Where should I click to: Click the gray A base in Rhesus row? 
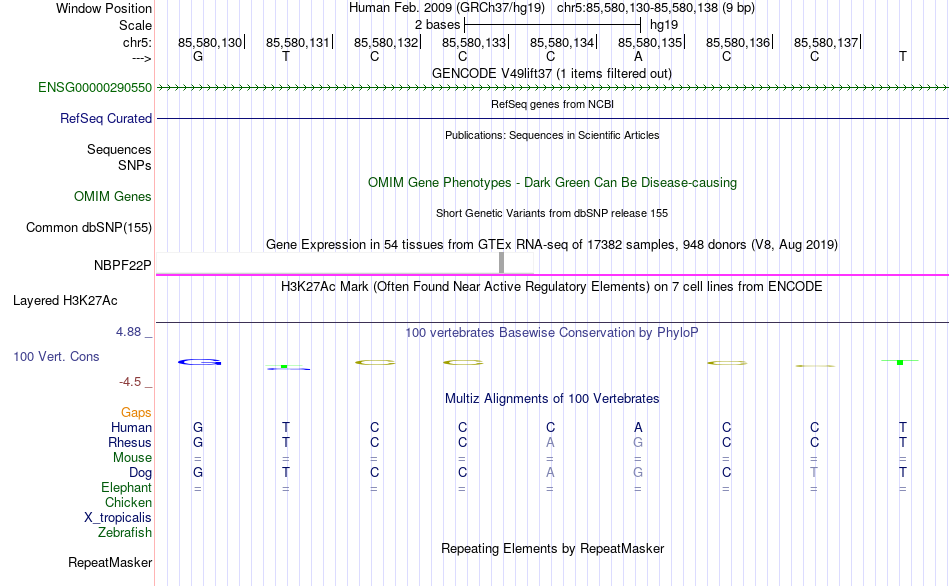(550, 443)
